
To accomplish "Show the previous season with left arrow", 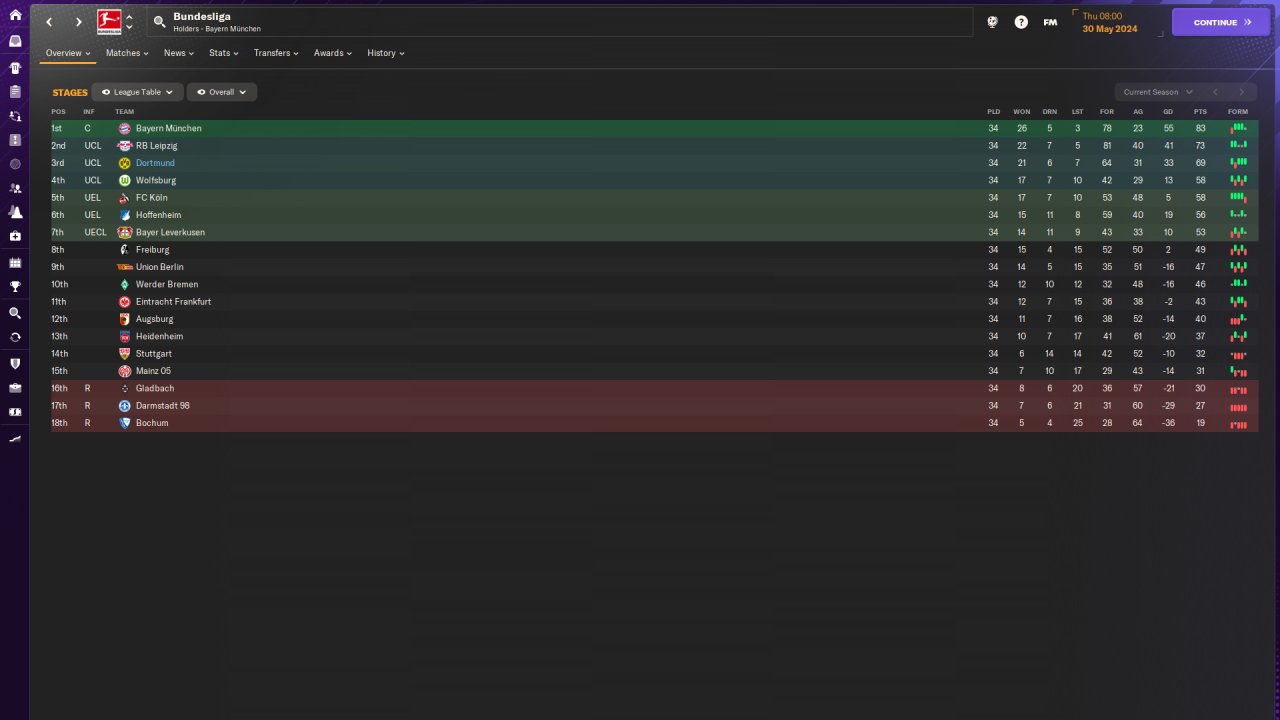I will click(1215, 92).
